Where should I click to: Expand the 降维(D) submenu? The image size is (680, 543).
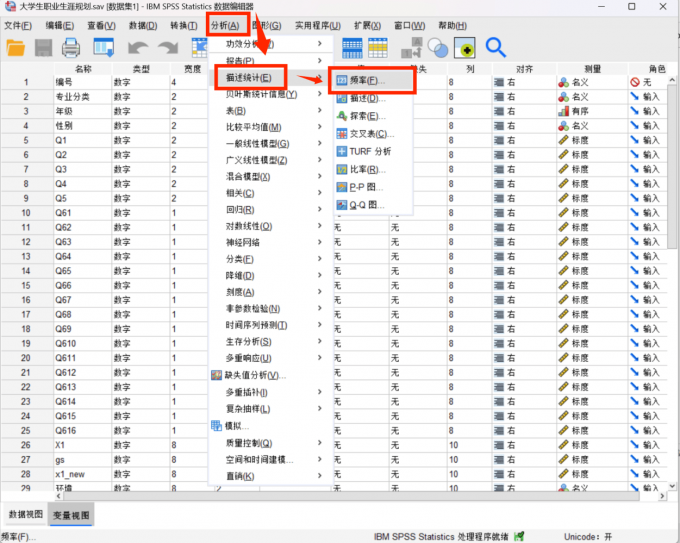coord(271,275)
